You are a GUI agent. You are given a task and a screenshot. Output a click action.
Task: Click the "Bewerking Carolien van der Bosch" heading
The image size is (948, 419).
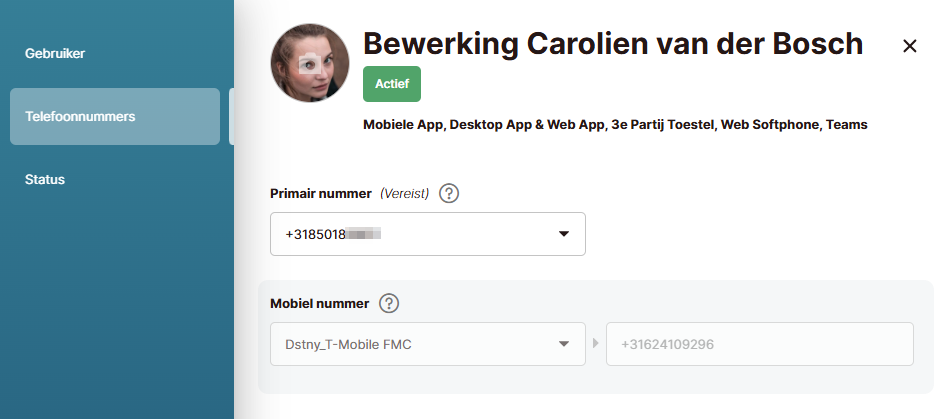tap(612, 44)
